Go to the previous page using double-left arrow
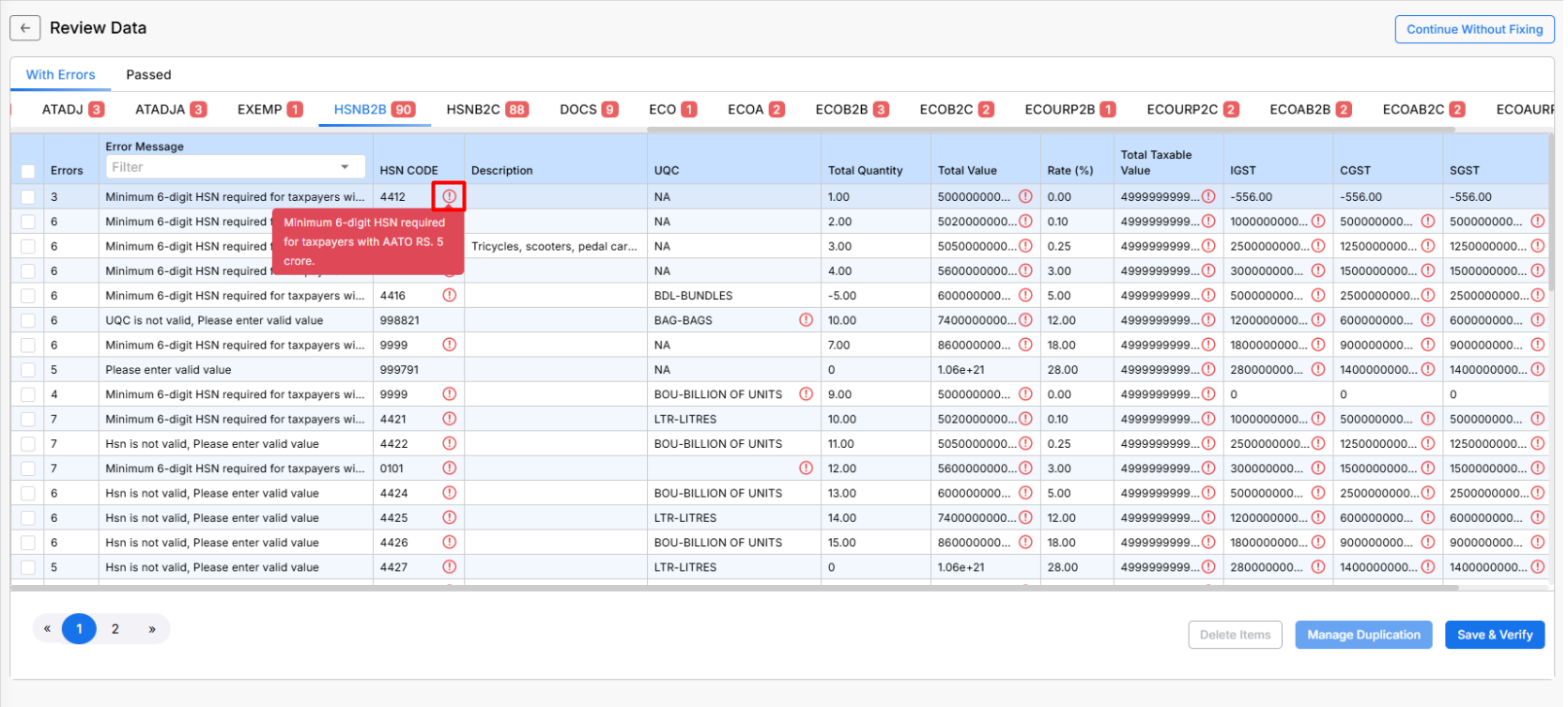The width and height of the screenshot is (1568, 707). point(47,629)
